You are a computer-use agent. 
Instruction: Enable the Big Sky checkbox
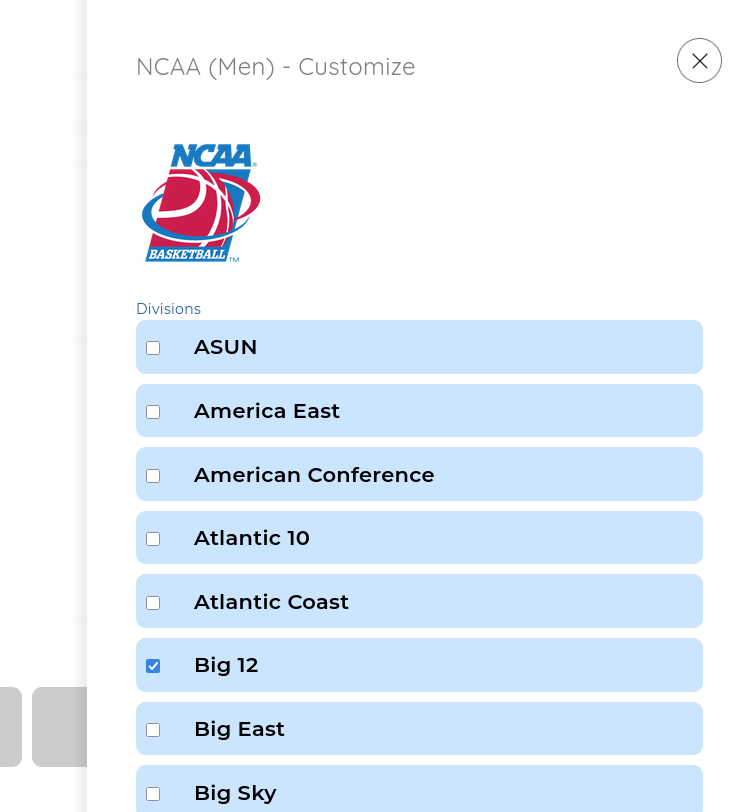[153, 794]
